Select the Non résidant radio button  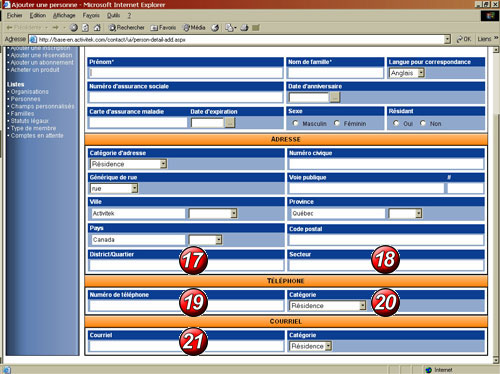(423, 123)
